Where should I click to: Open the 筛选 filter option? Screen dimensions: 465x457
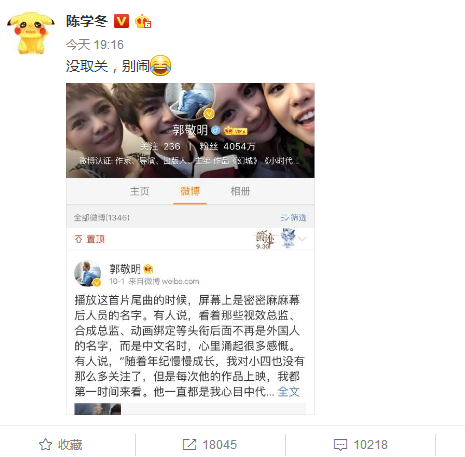(x=293, y=218)
